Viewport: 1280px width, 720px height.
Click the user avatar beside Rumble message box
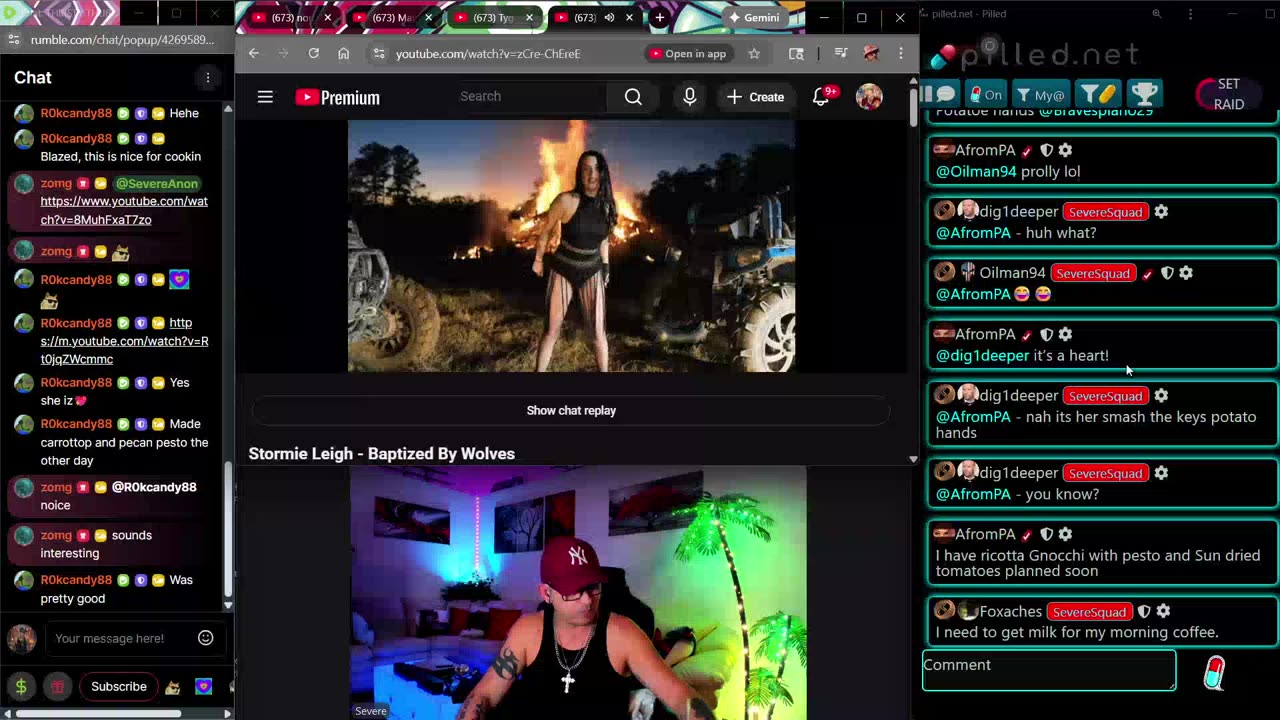22,638
